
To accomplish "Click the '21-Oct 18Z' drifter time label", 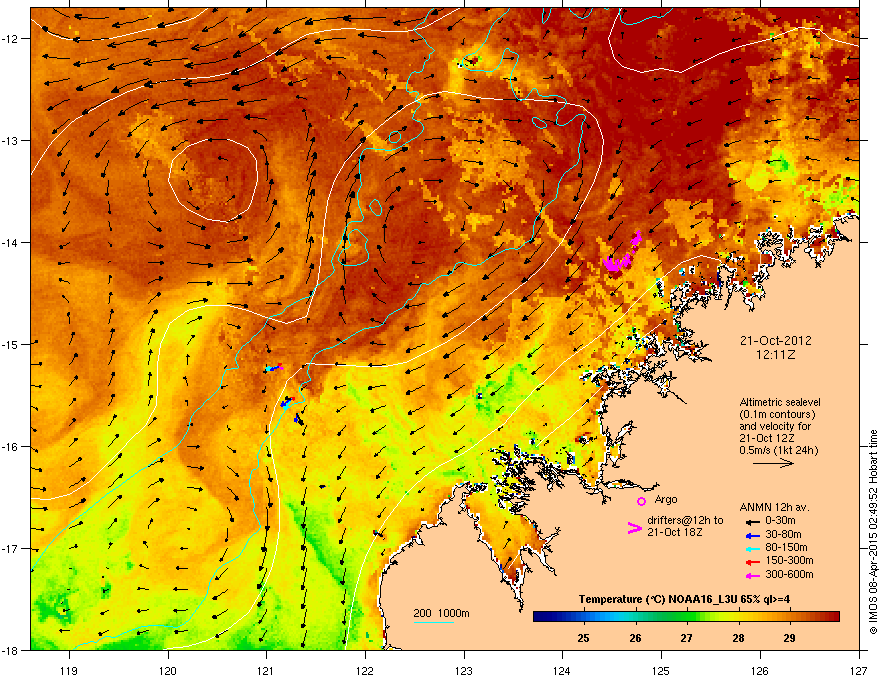I will (x=675, y=532).
